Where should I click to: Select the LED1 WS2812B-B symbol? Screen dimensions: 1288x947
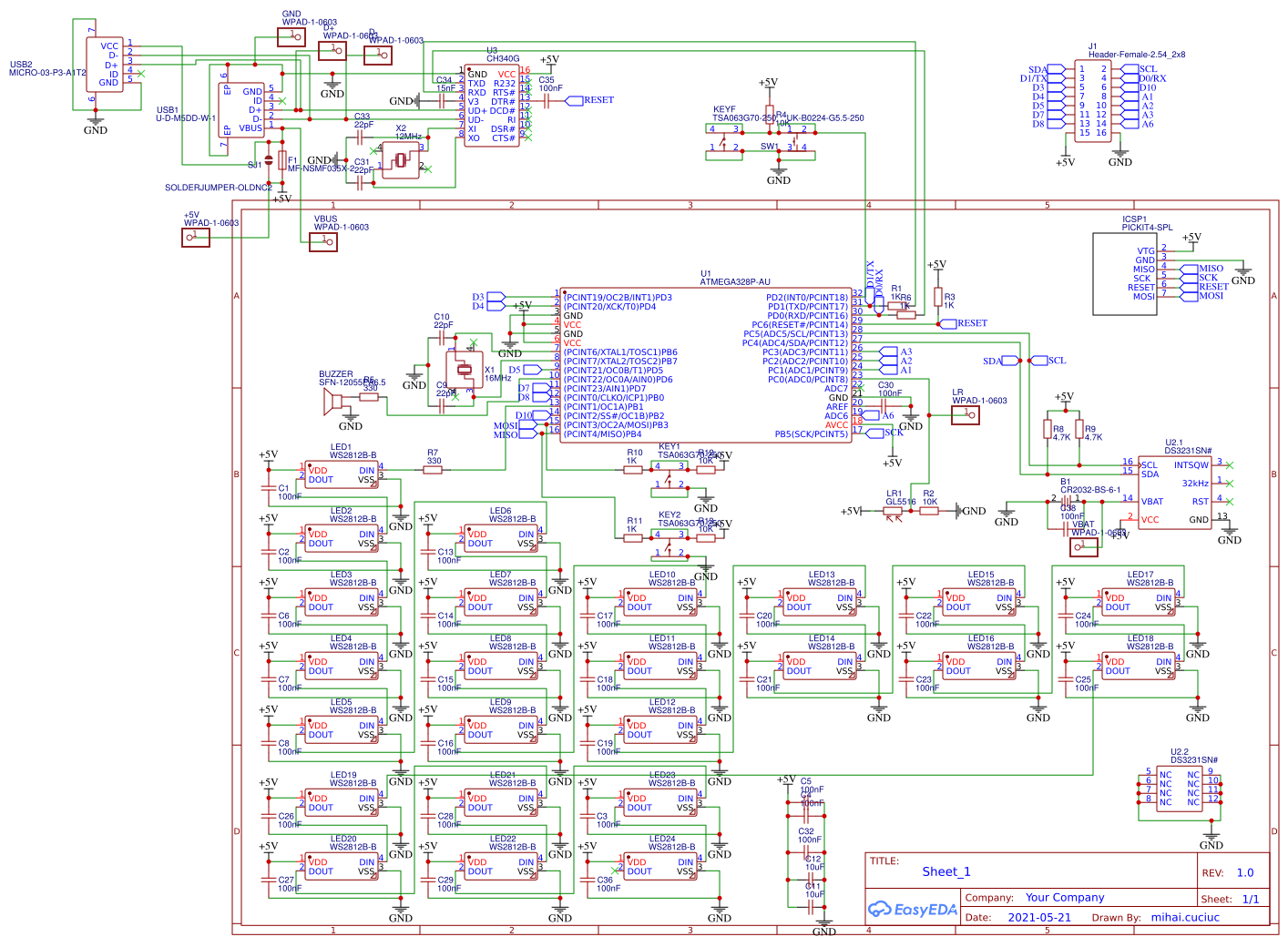(x=342, y=473)
